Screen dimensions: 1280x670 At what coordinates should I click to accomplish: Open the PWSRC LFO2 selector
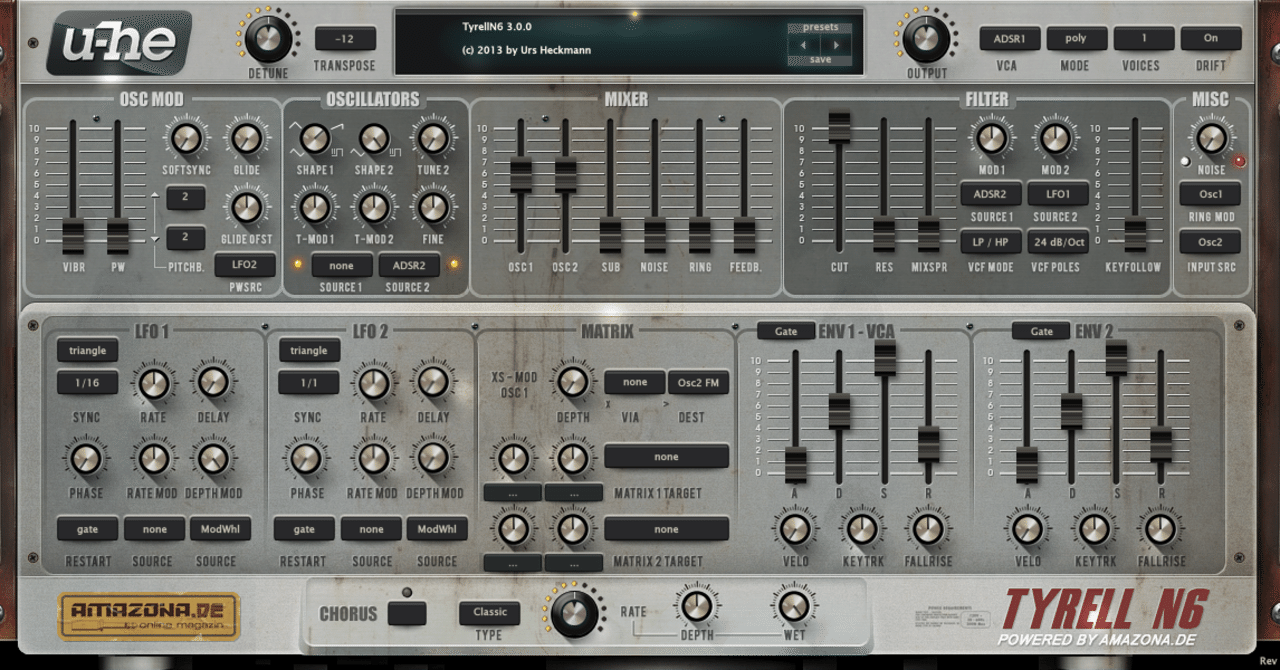tap(245, 265)
